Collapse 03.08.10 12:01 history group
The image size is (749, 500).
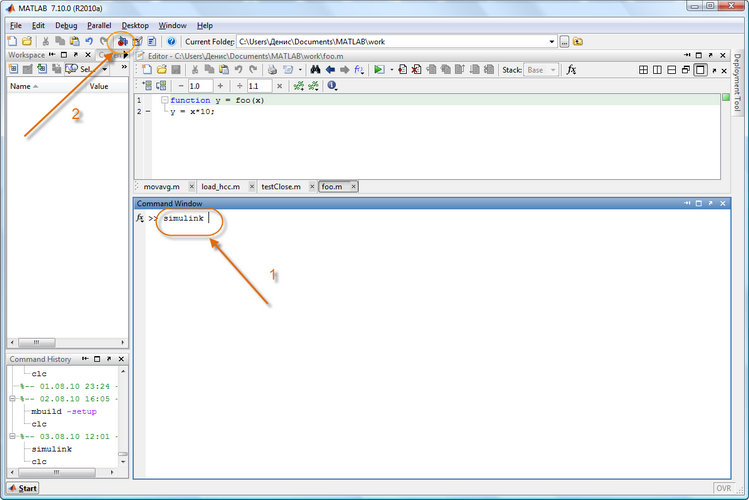pos(12,436)
